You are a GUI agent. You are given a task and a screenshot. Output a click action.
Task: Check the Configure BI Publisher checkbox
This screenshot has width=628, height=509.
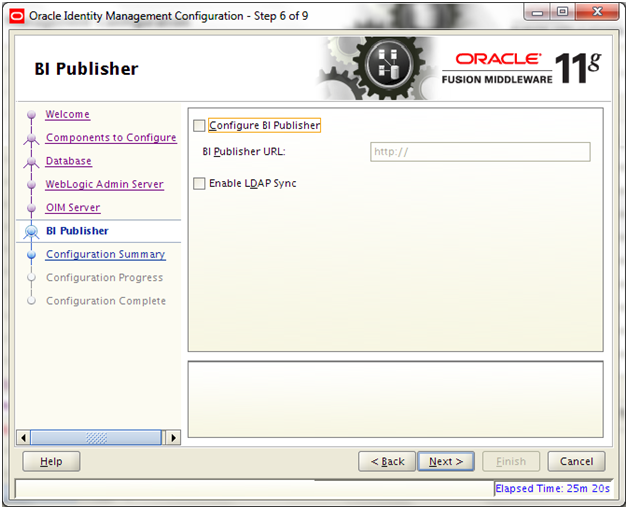(x=199, y=126)
